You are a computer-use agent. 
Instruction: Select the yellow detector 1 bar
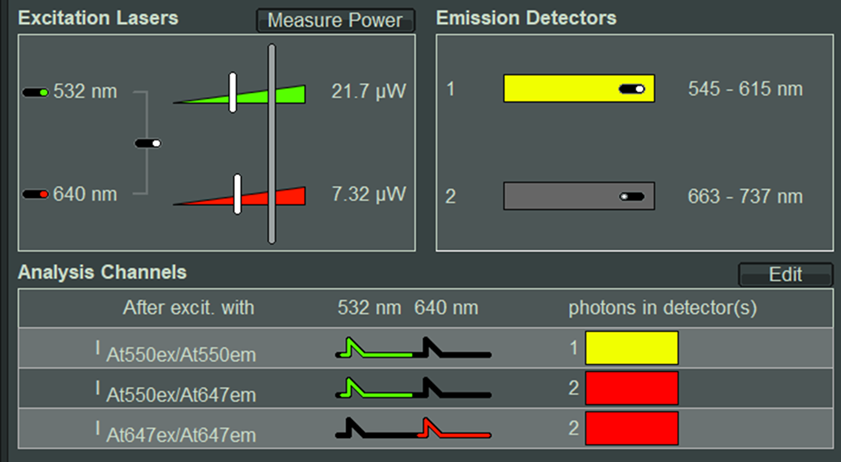560,89
